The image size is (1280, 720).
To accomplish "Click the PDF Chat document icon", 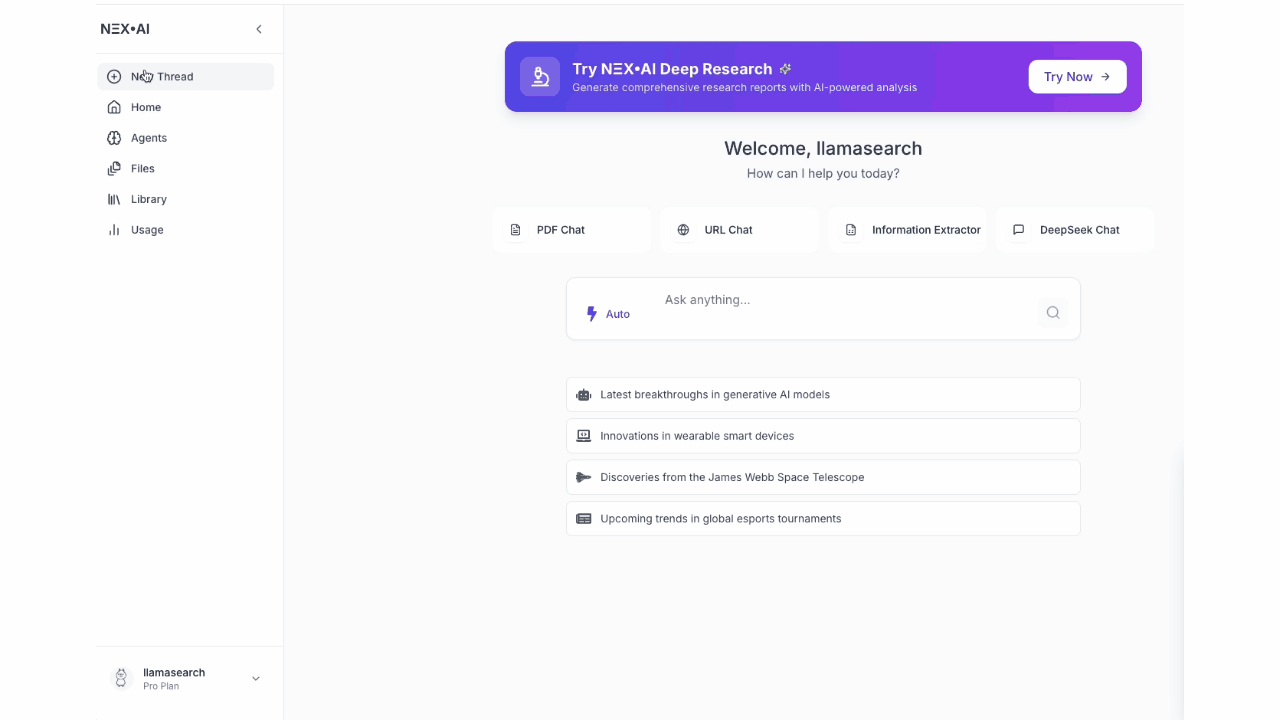I will click(516, 230).
